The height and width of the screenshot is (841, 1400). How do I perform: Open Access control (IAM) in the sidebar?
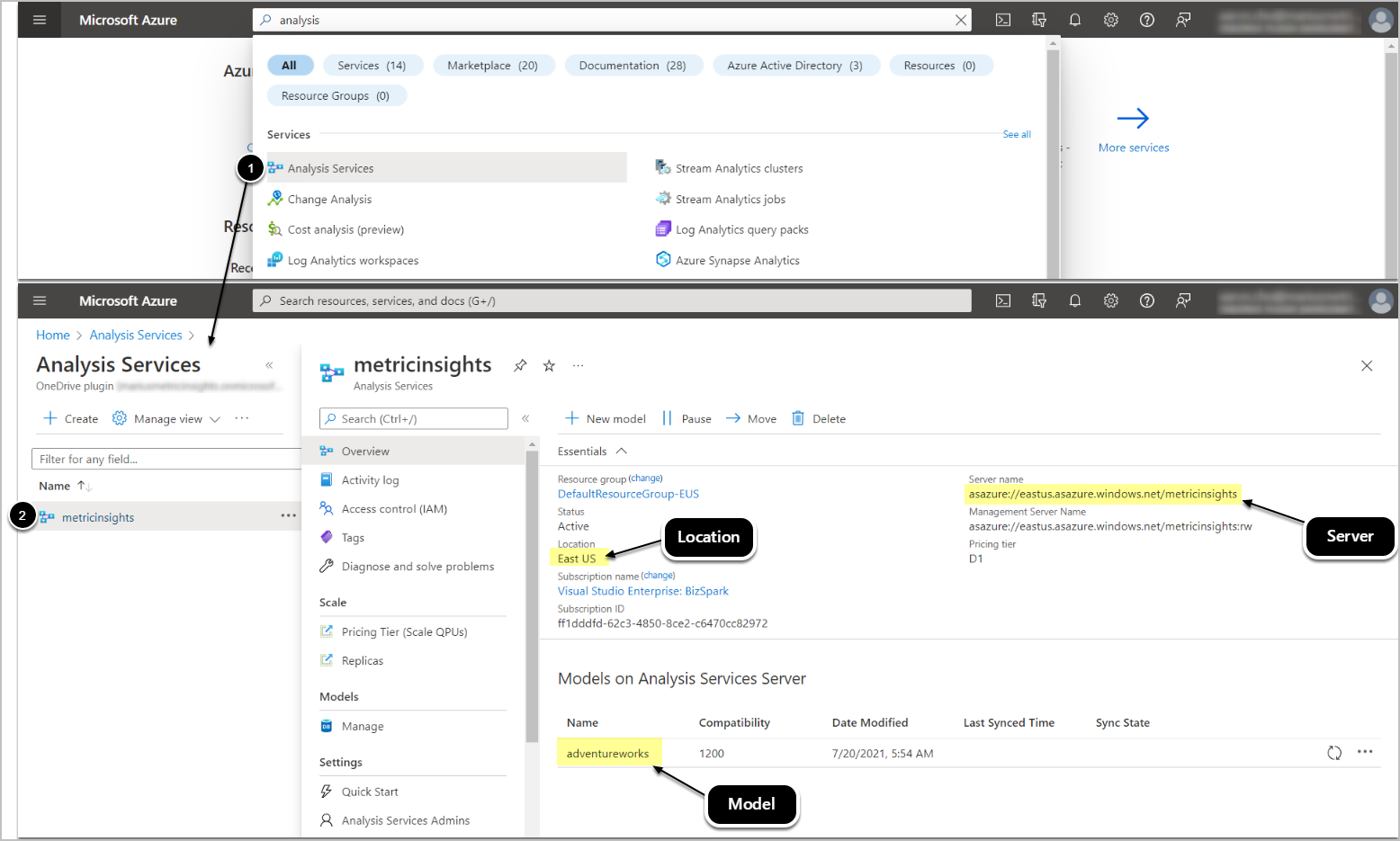point(394,509)
